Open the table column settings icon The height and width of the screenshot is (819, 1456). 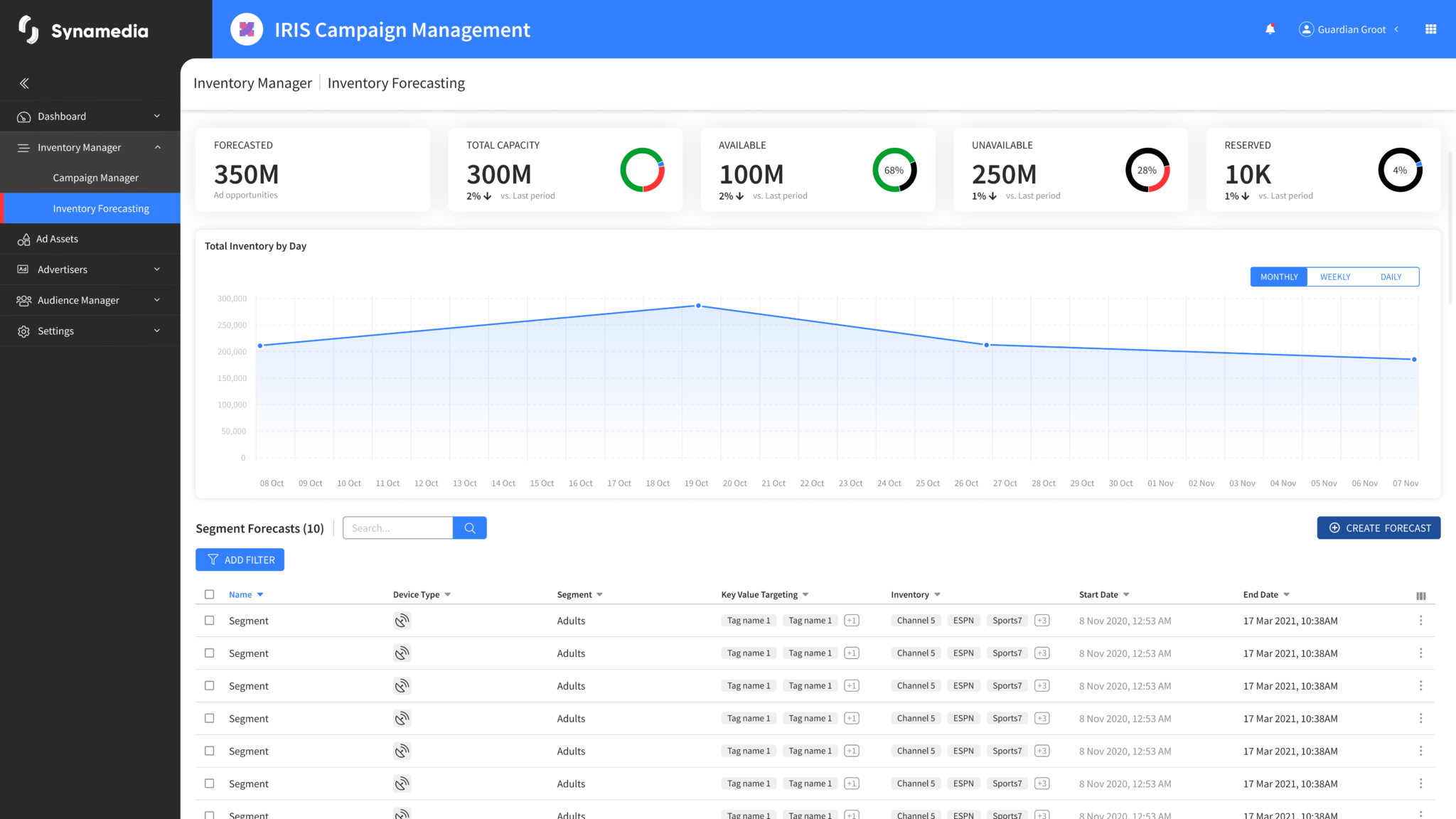click(1420, 596)
